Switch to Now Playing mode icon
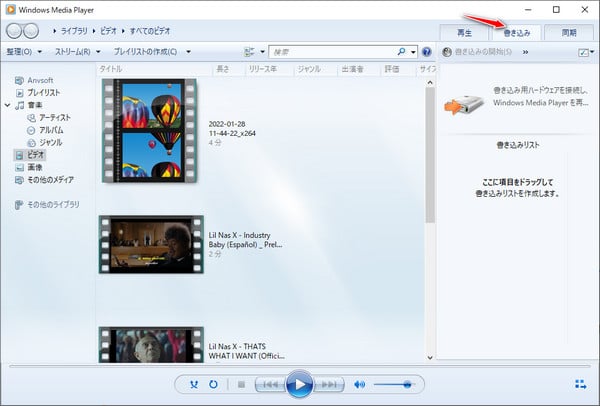The width and height of the screenshot is (600, 406). tap(580, 384)
